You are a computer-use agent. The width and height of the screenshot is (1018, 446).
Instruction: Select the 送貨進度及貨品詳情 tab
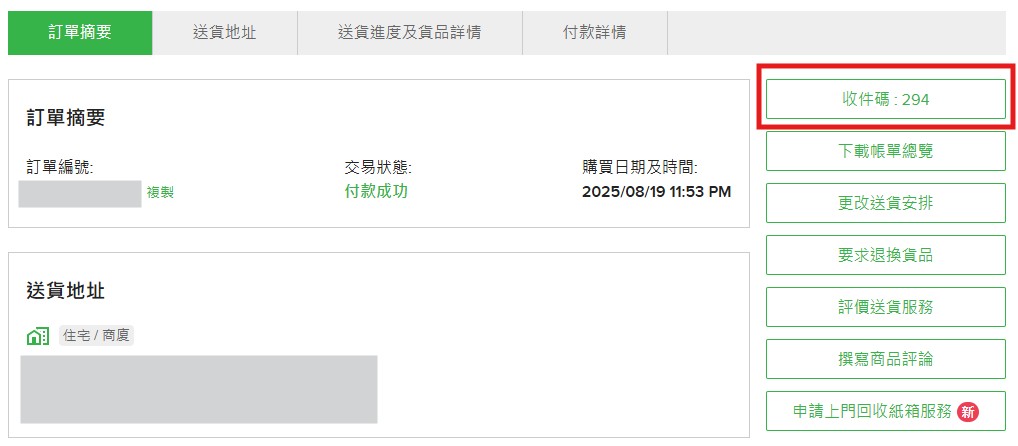point(409,32)
